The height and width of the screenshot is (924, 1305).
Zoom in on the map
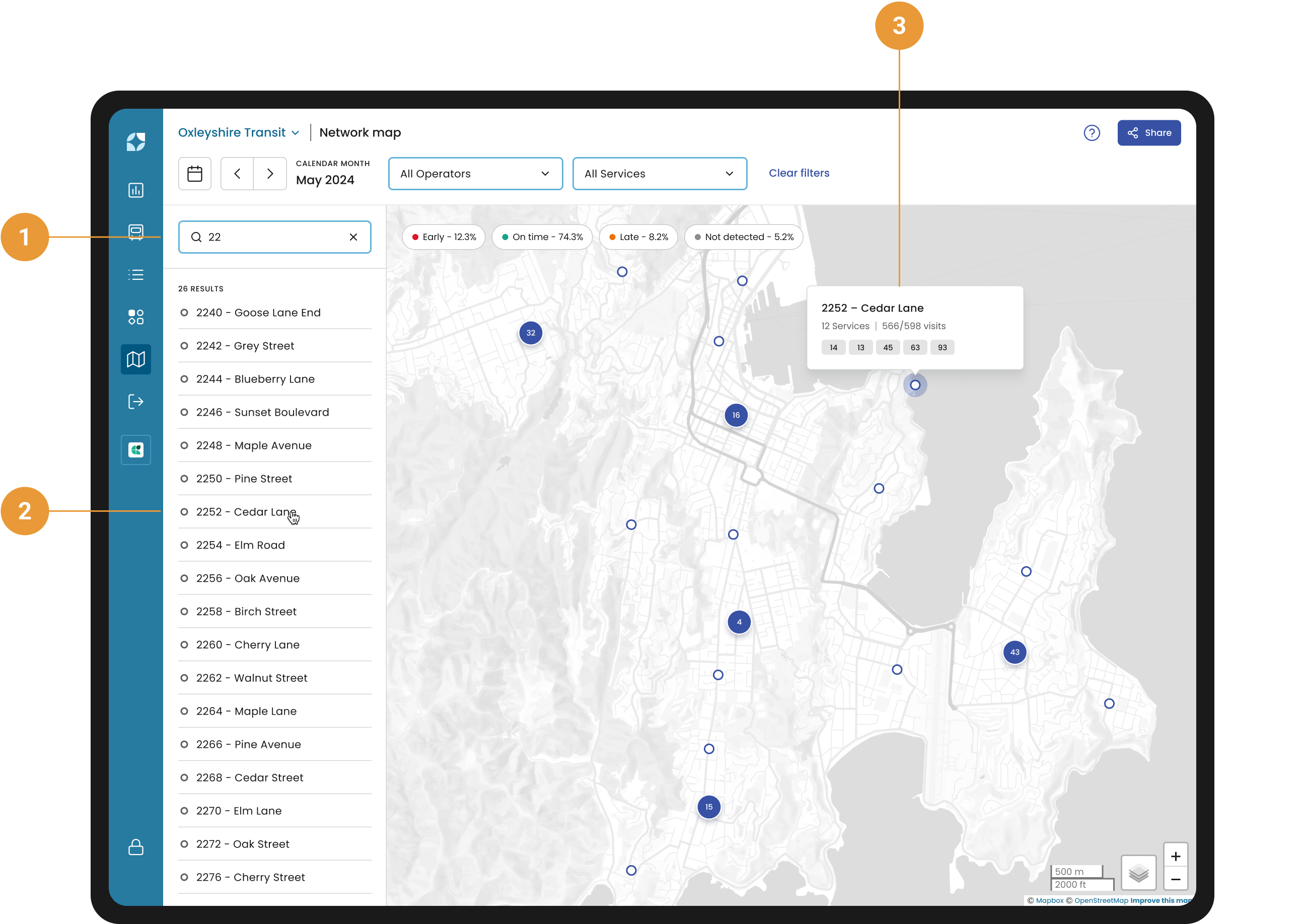click(1175, 856)
